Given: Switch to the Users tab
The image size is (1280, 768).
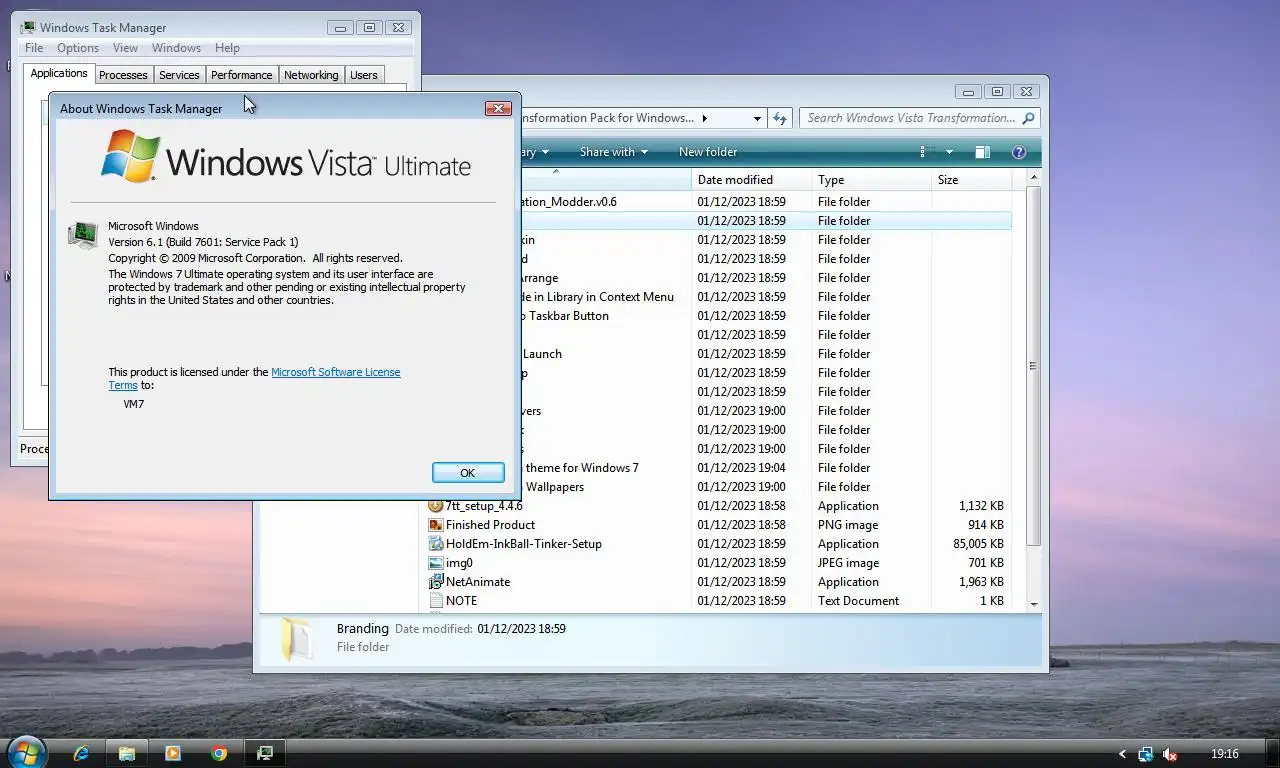Looking at the screenshot, I should coord(364,75).
